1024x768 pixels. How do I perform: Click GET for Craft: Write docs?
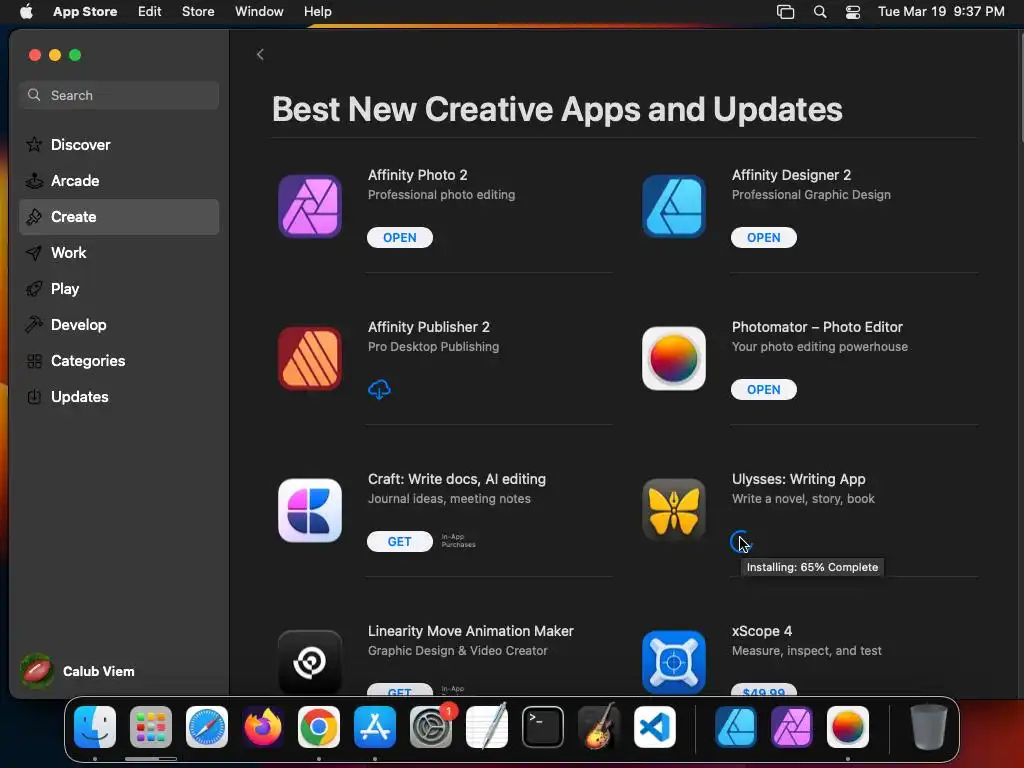[x=400, y=541]
